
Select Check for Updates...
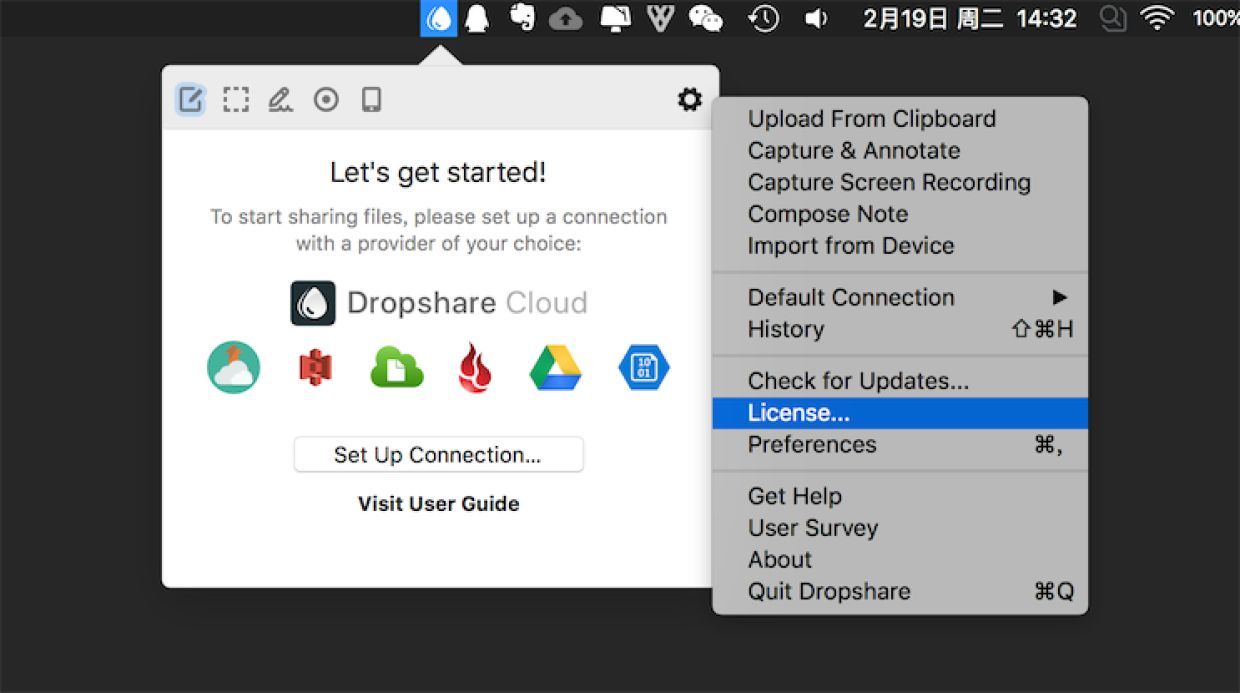point(900,381)
